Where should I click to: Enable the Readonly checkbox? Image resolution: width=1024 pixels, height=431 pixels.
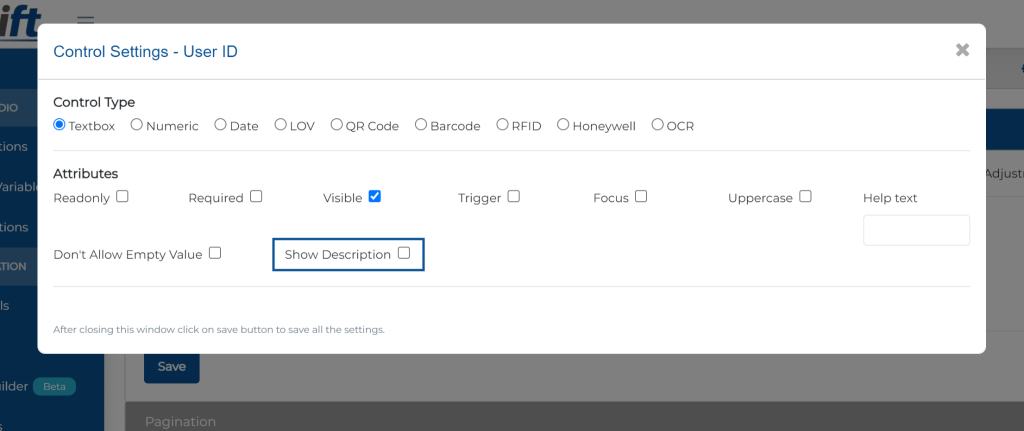click(122, 196)
